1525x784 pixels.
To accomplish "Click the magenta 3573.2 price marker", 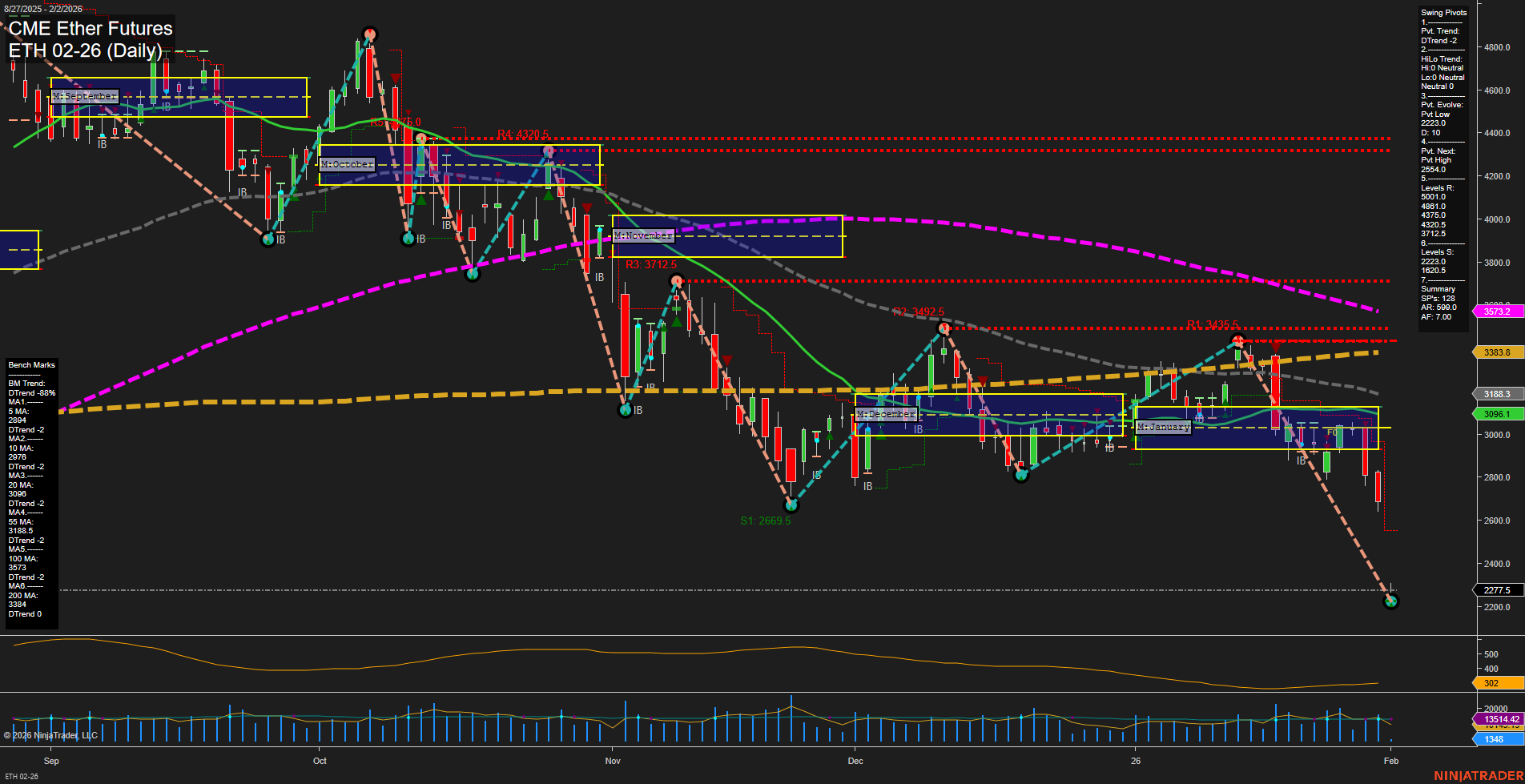I will tap(1497, 312).
